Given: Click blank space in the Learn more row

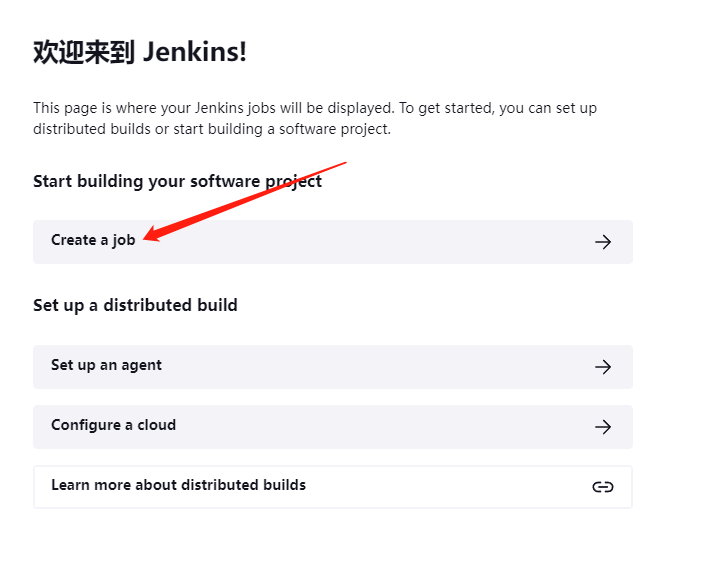Looking at the screenshot, I should 450,487.
